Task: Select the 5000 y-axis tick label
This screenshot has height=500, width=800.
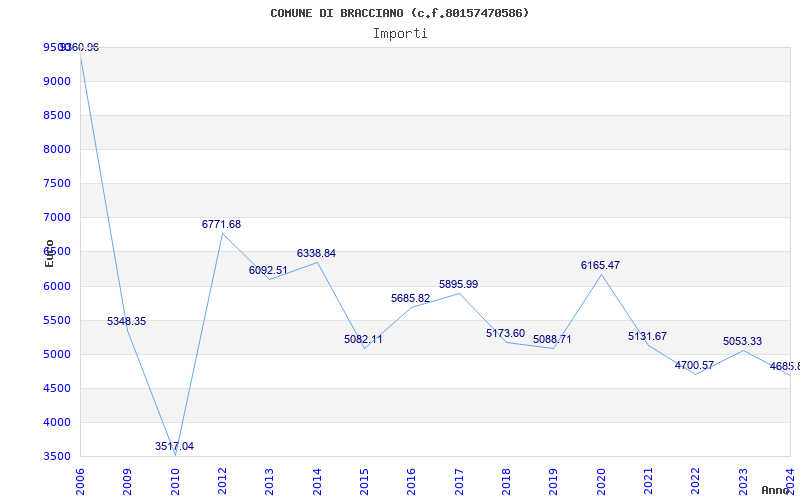Action: click(x=57, y=355)
